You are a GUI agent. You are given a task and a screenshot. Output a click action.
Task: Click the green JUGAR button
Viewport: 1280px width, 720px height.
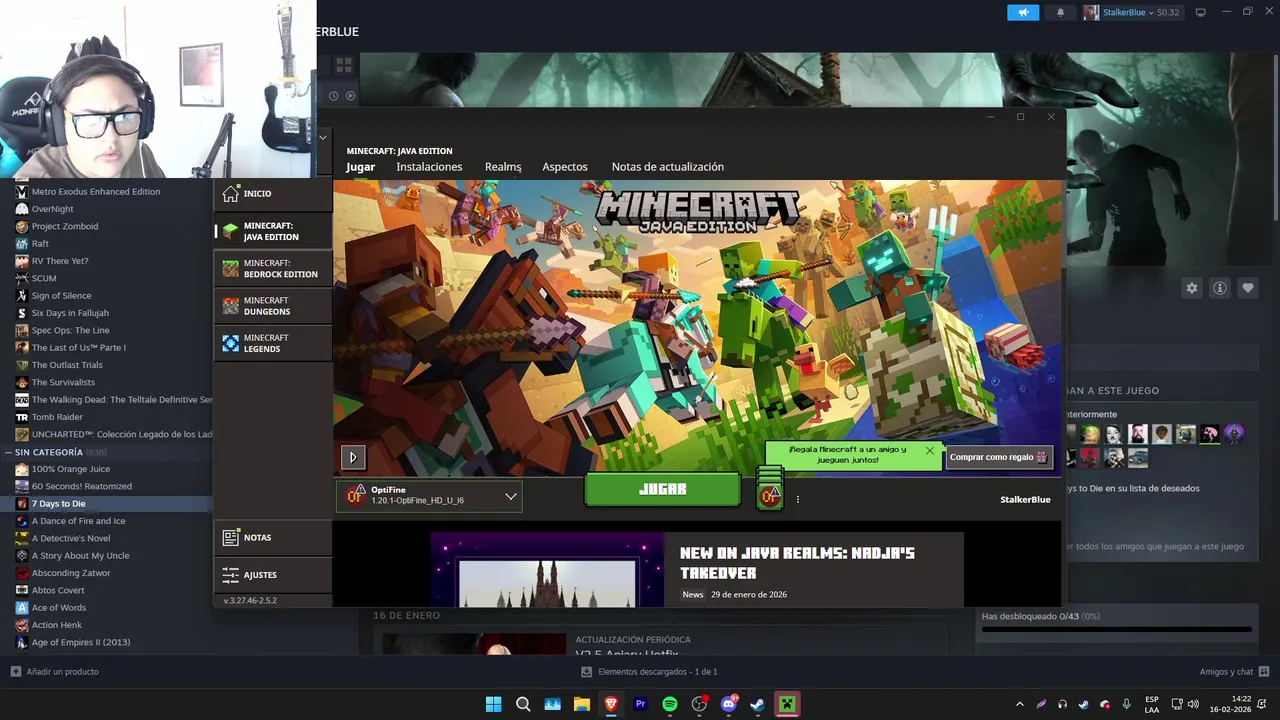tap(662, 489)
